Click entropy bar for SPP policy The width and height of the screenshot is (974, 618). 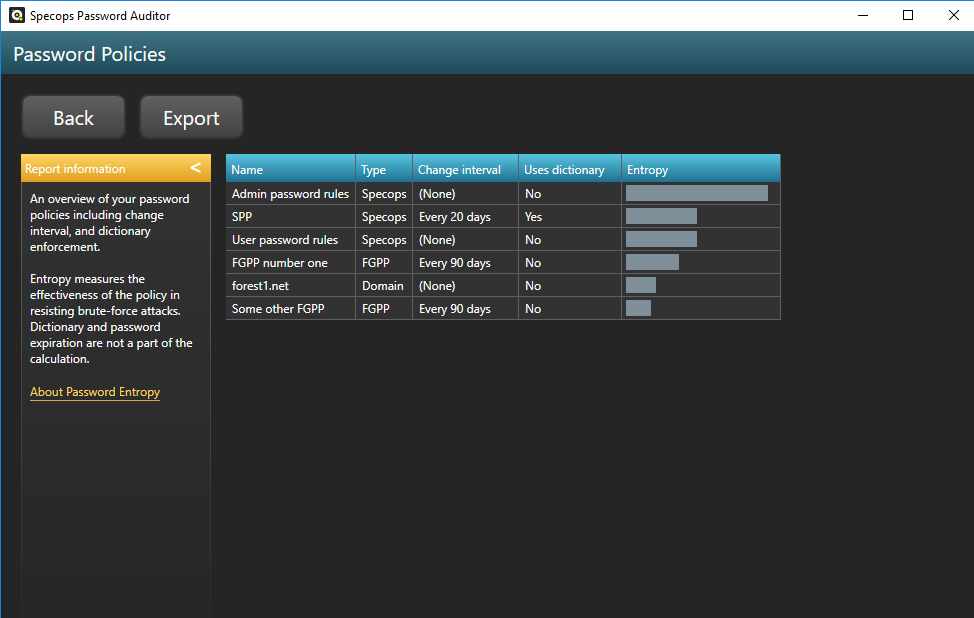tap(661, 216)
